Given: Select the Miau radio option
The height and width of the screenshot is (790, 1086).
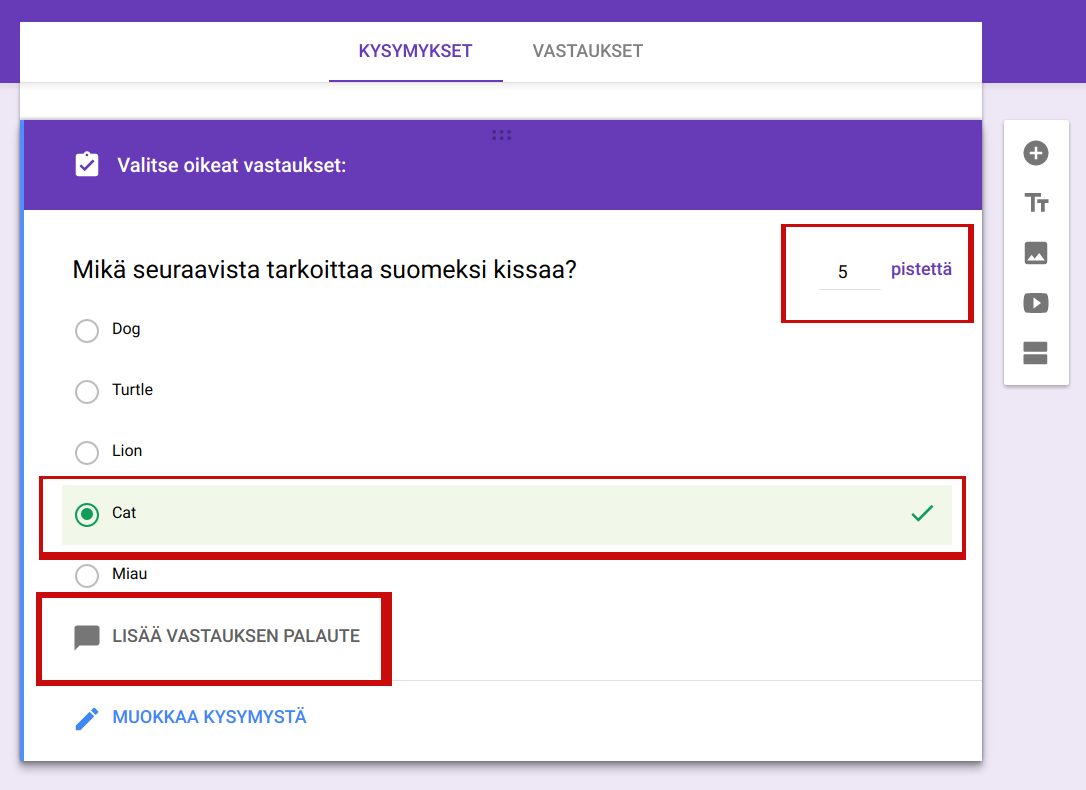Looking at the screenshot, I should [87, 575].
